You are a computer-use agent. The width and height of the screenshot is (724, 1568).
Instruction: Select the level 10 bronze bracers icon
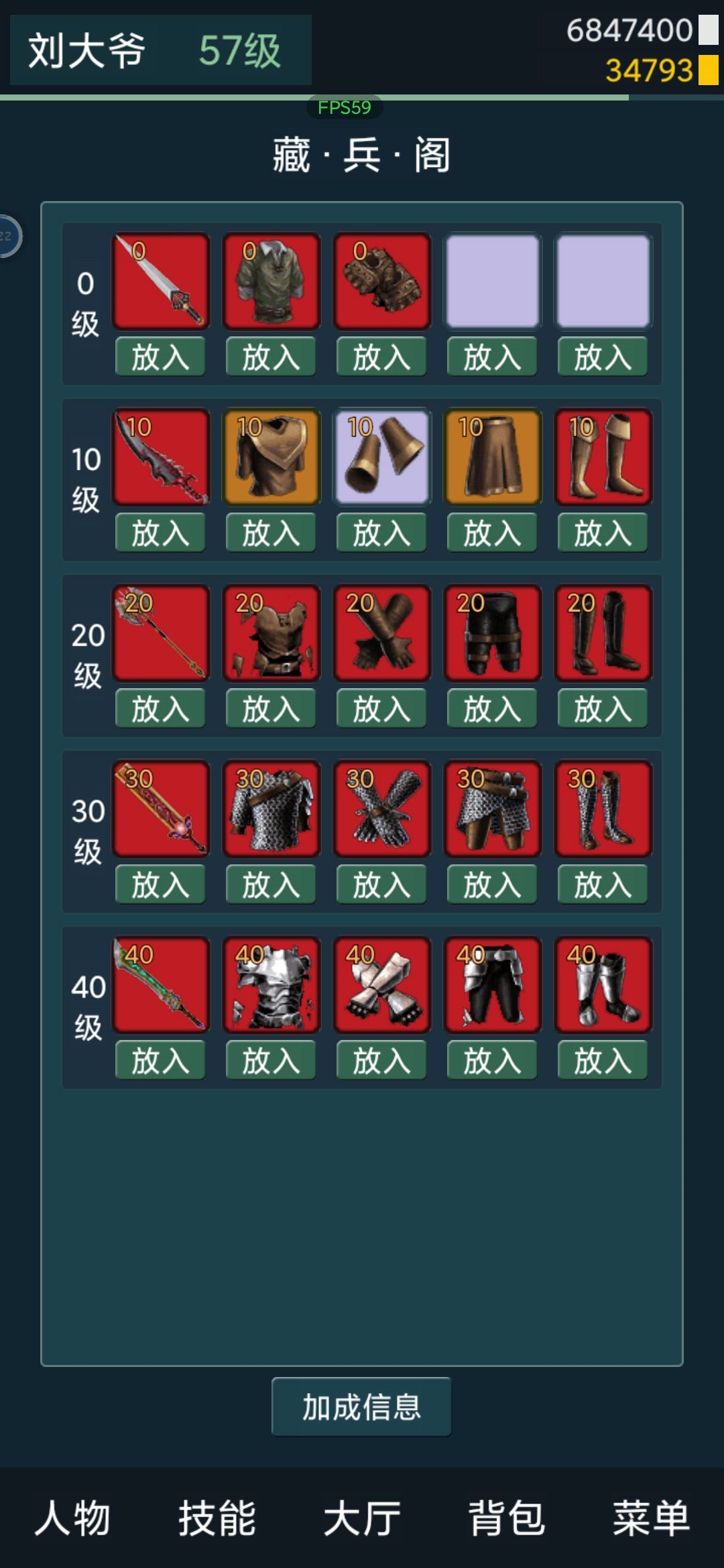click(x=382, y=457)
